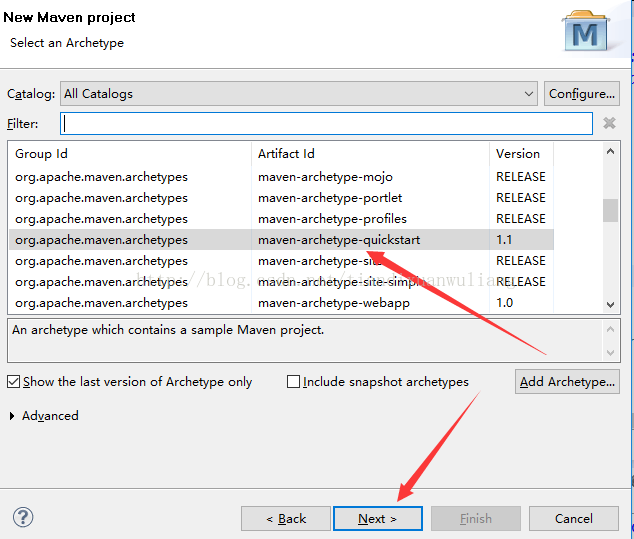
Task: Select the maven-archetype-portlet row
Action: point(281,198)
